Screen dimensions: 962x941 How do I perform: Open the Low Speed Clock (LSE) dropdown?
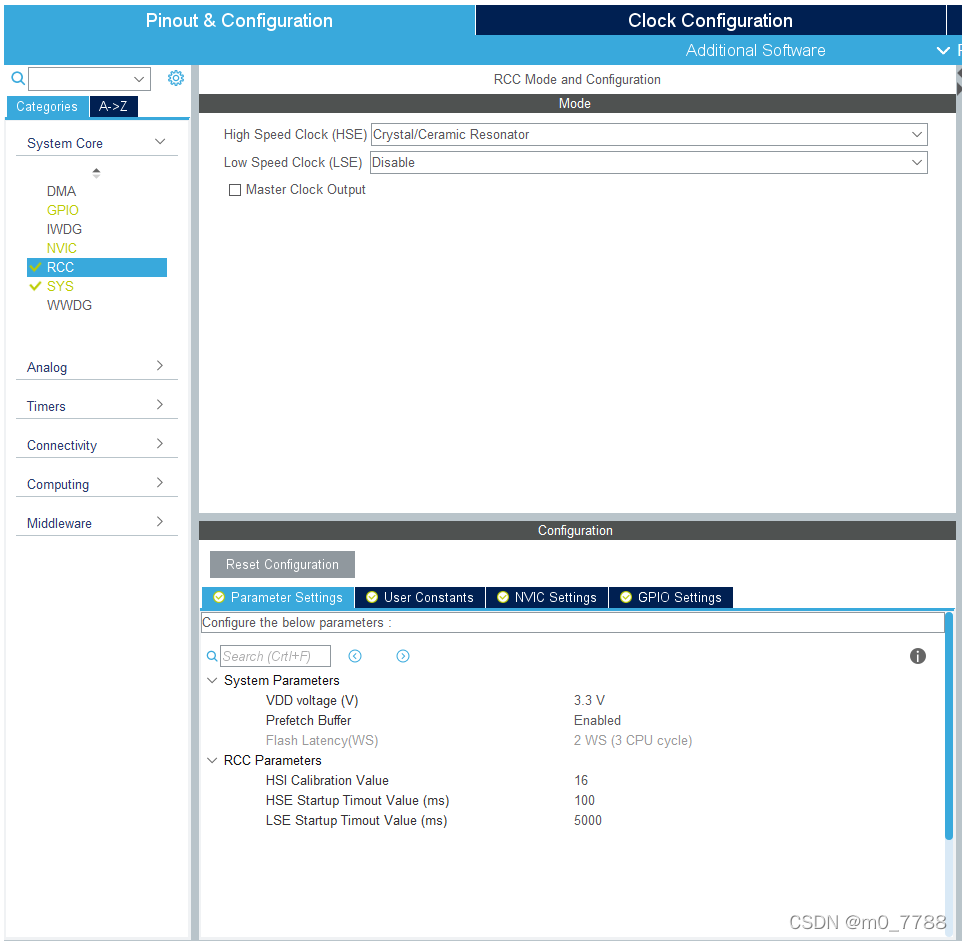point(648,163)
